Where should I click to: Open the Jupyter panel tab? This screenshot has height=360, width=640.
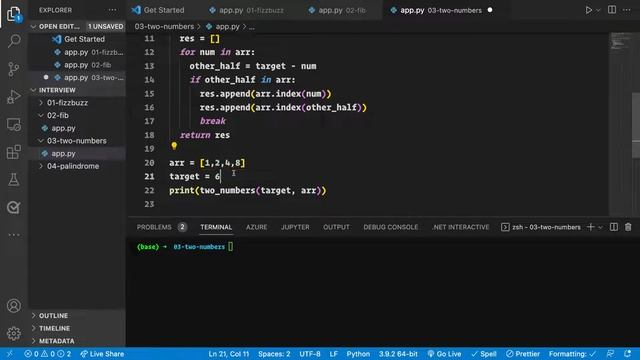click(x=295, y=227)
